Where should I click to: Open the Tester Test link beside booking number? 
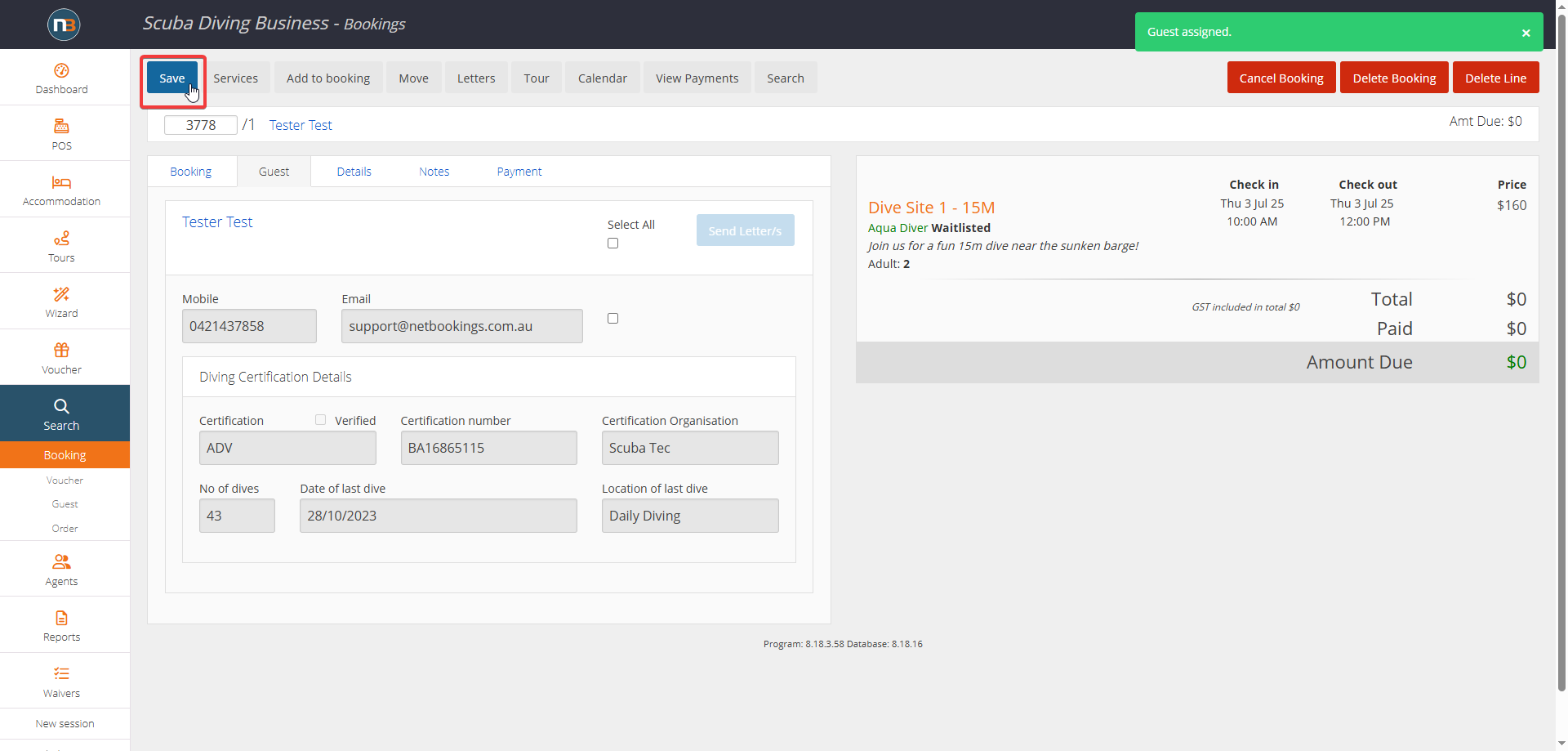301,125
